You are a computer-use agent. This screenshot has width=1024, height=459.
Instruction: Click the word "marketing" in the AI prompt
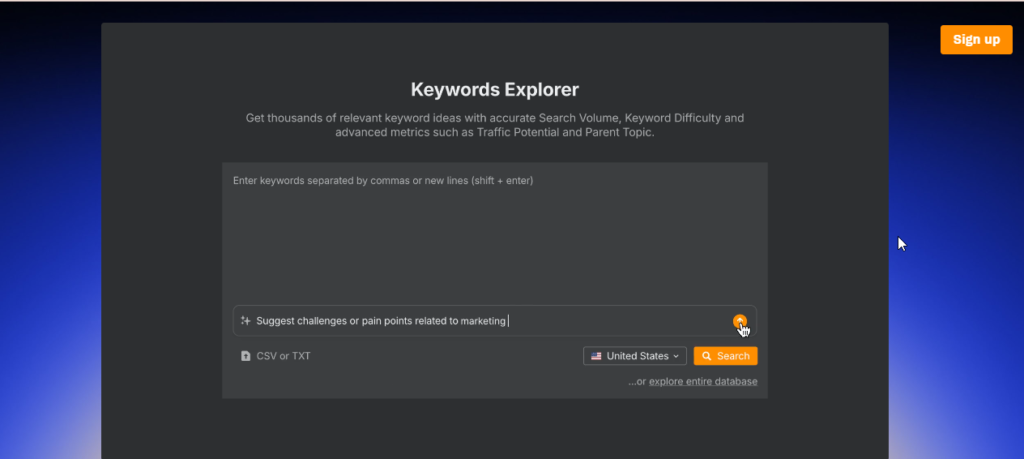pyautogui.click(x=483, y=321)
